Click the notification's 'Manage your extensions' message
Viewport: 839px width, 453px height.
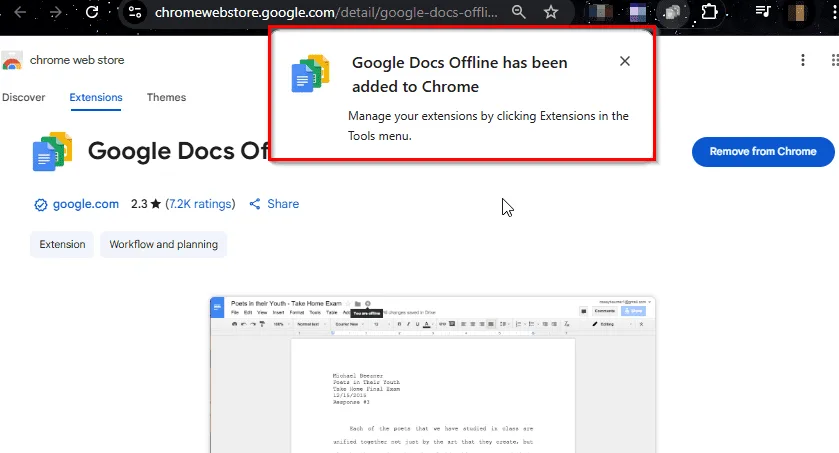(x=488, y=126)
